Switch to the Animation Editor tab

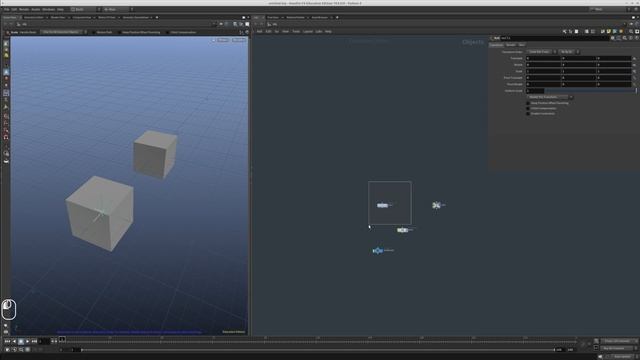click(x=34, y=18)
